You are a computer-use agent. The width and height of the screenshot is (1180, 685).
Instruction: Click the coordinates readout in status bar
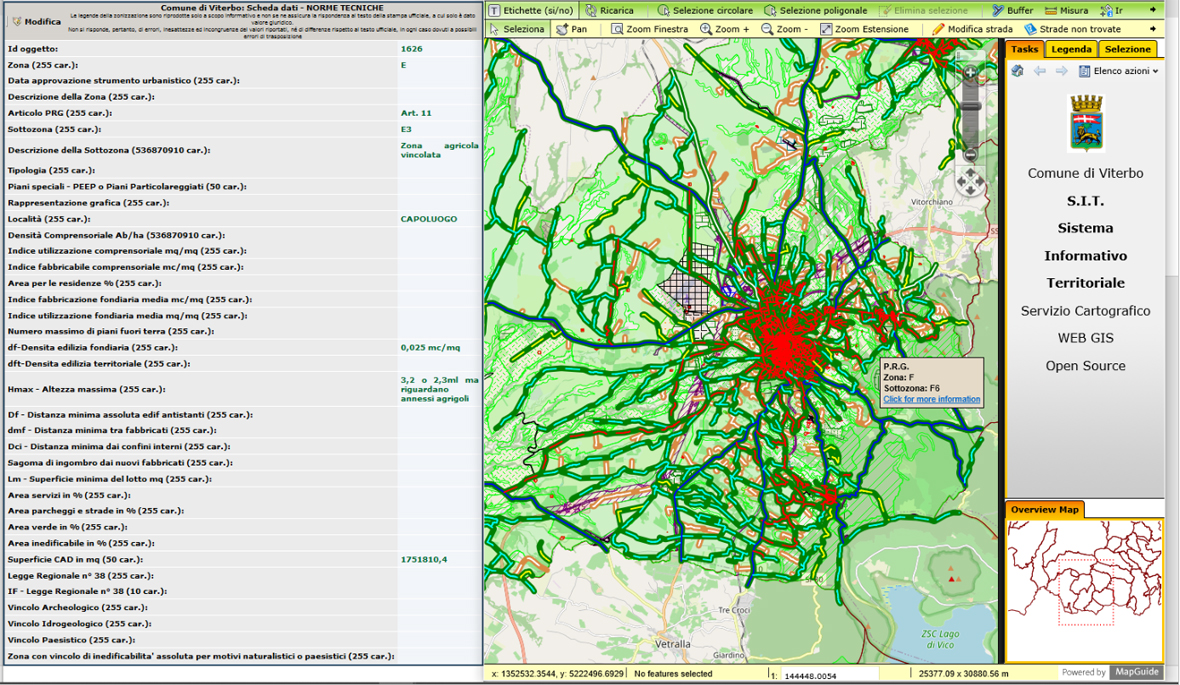tap(558, 674)
